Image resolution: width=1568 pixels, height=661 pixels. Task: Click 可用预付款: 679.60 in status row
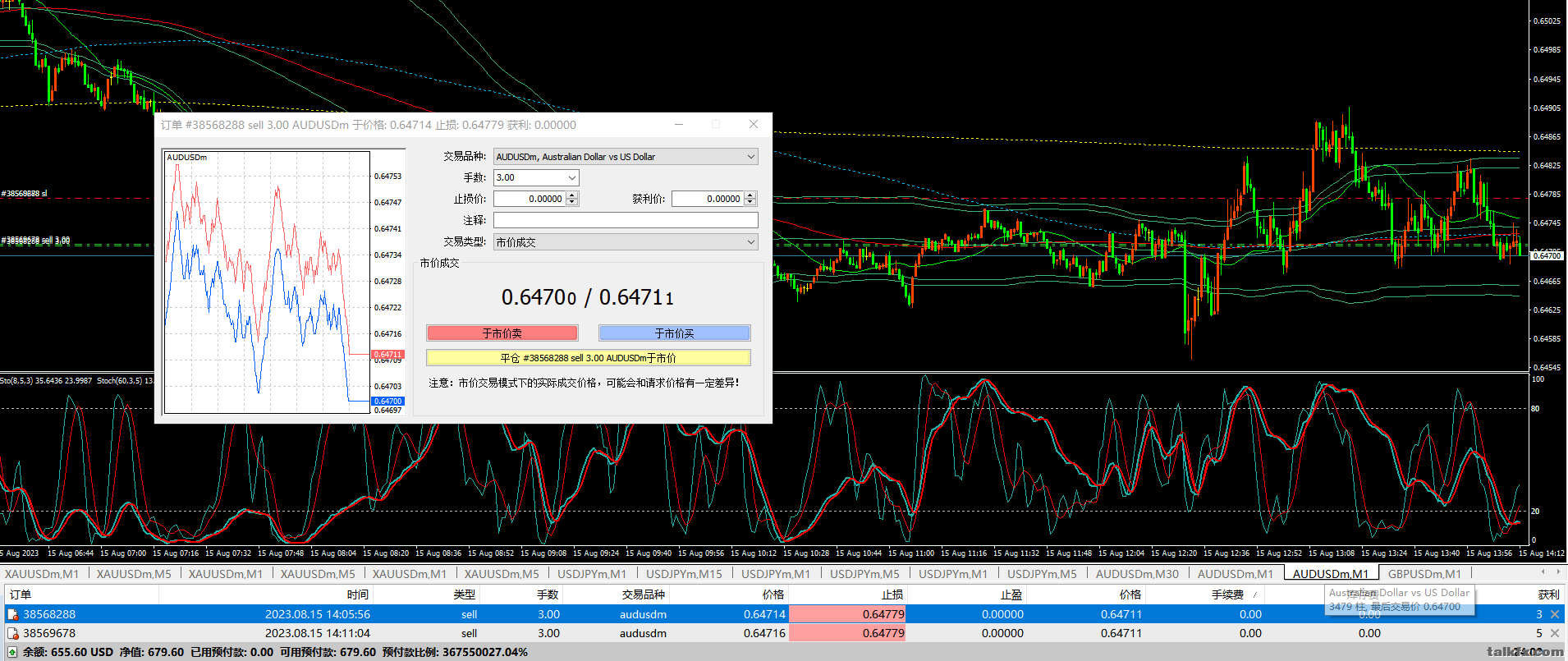click(x=328, y=652)
